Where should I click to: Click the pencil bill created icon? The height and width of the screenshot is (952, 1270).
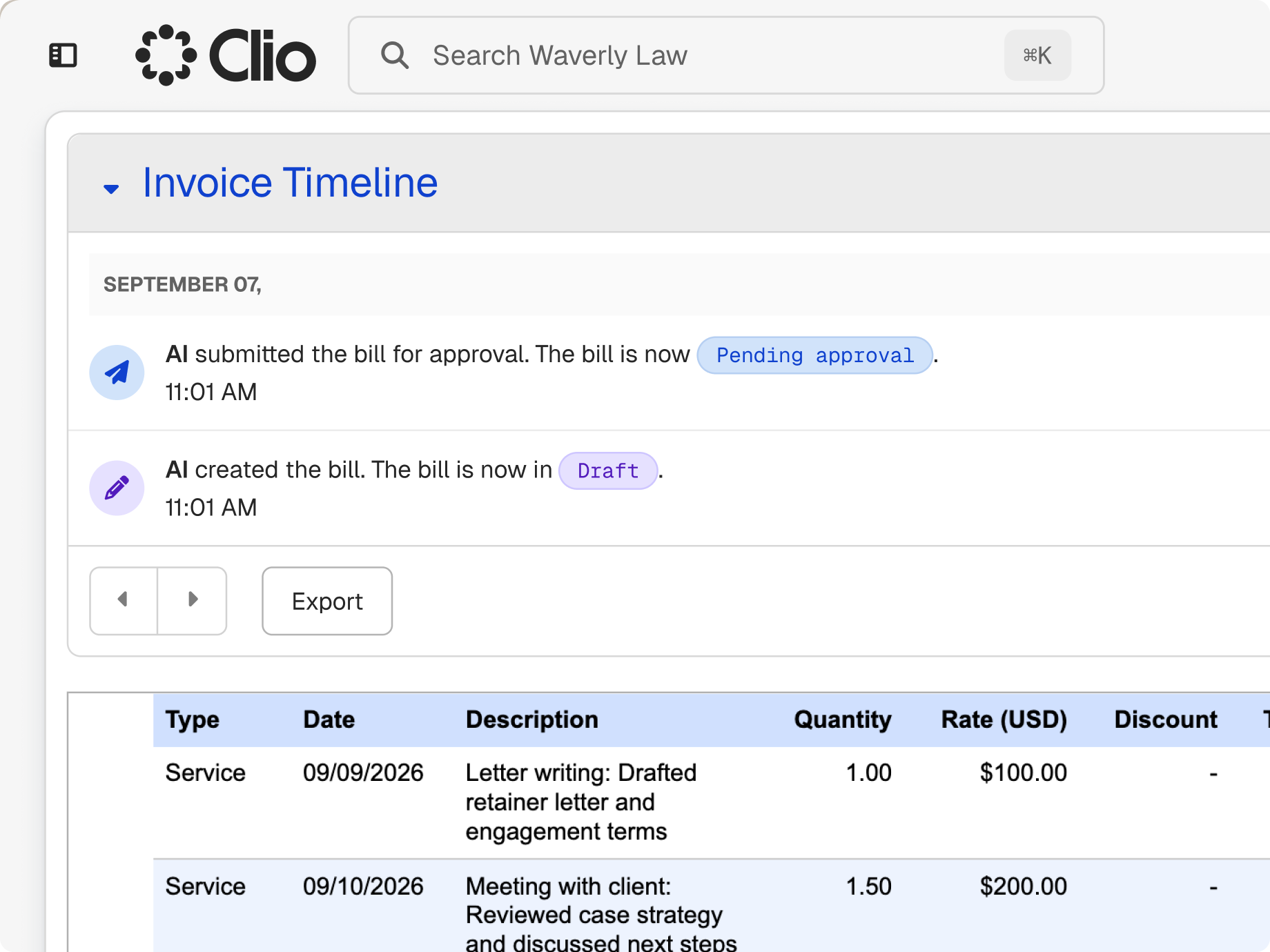tap(117, 488)
